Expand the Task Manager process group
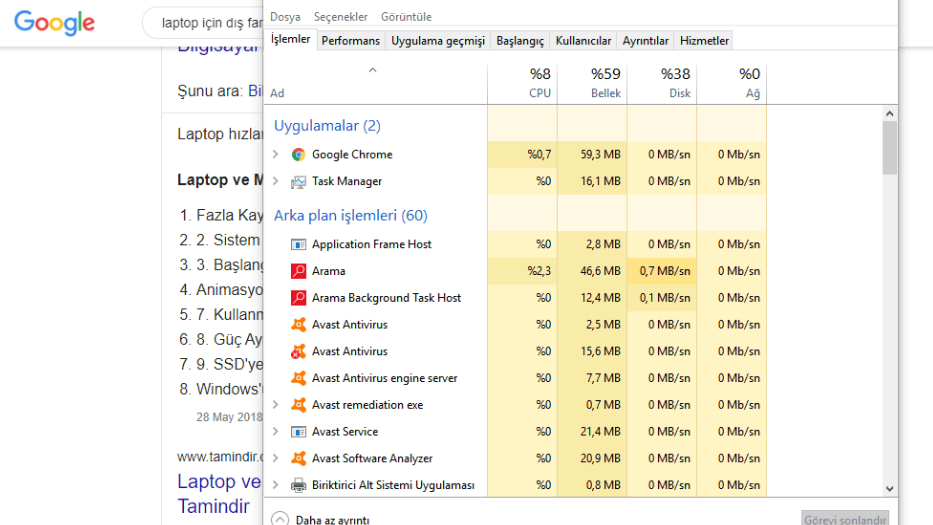 [x=275, y=181]
